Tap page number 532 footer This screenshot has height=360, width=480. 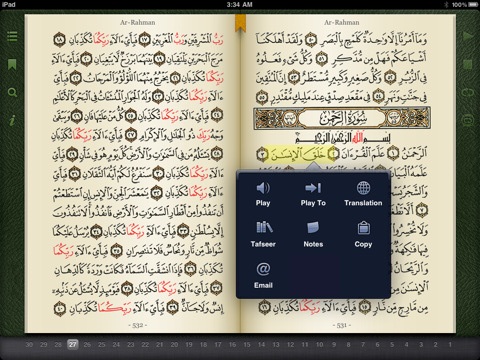pos(138,325)
